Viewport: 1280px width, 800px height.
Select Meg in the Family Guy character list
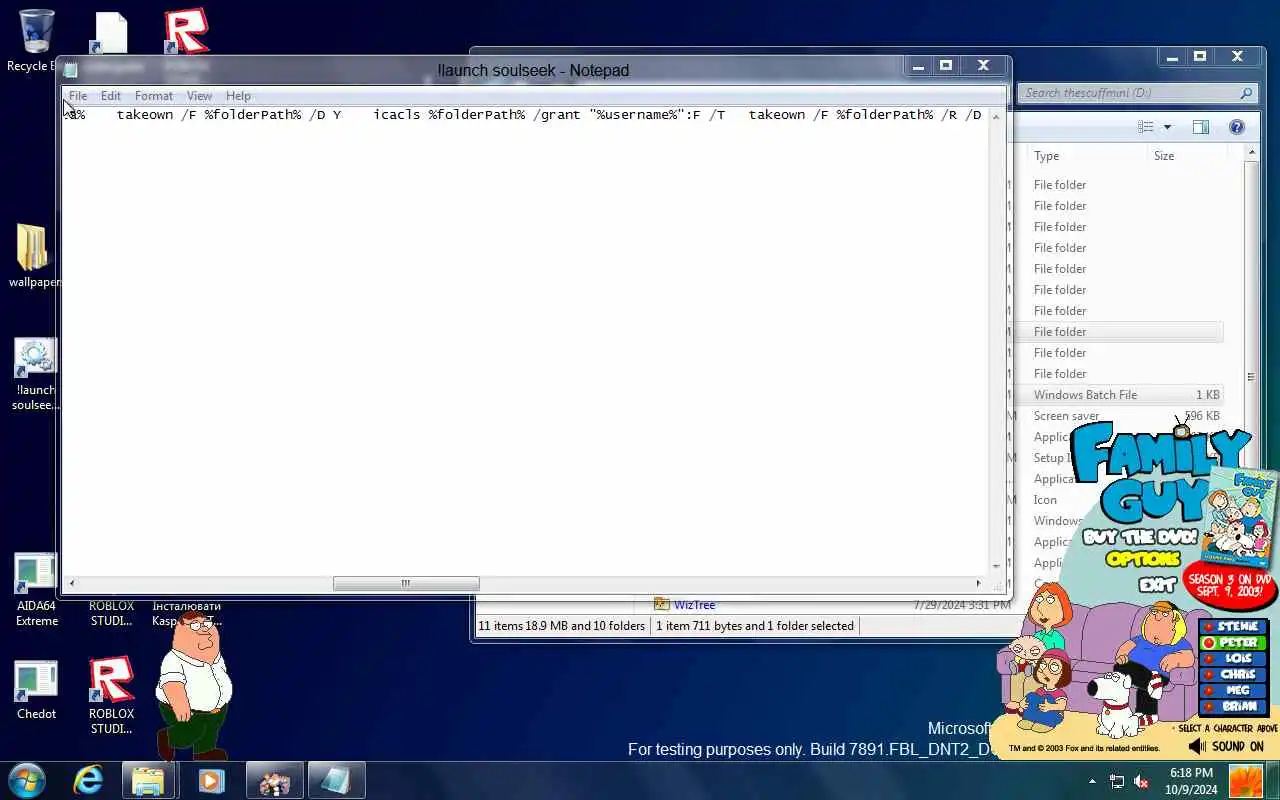coord(1234,691)
